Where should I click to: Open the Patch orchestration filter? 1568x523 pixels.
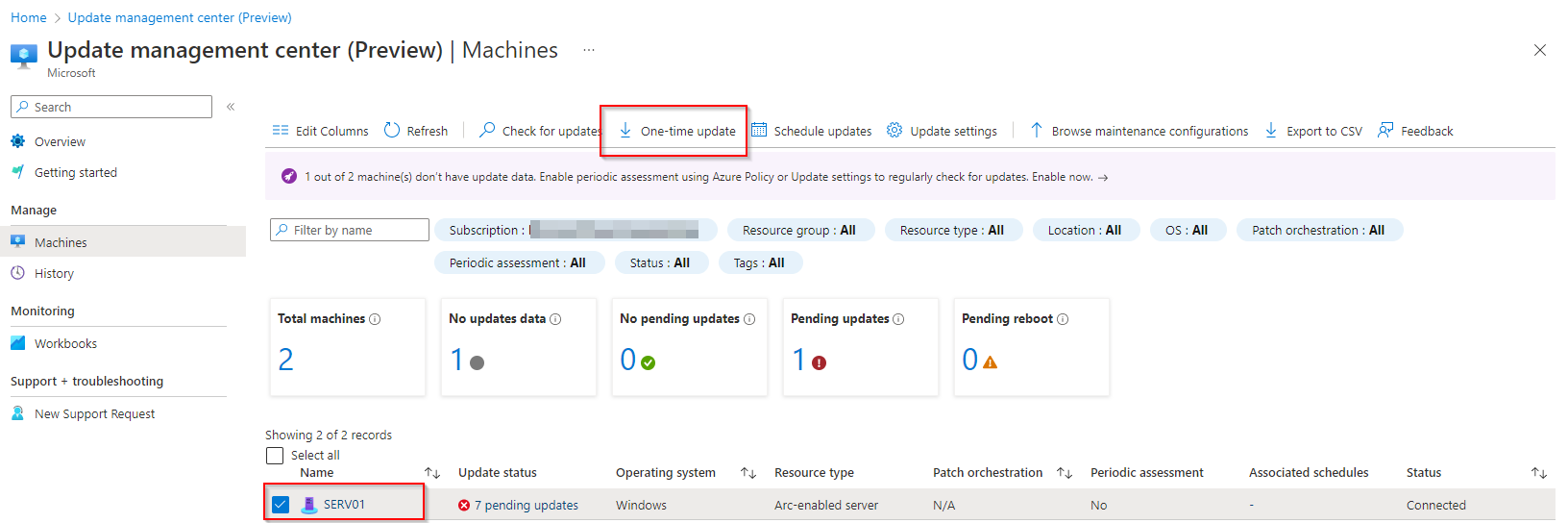(x=1319, y=230)
